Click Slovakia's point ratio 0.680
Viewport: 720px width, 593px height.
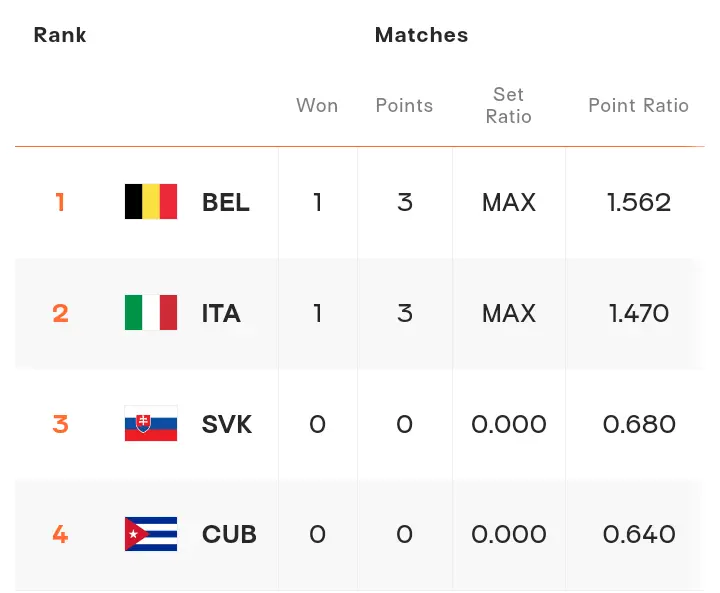pyautogui.click(x=639, y=424)
